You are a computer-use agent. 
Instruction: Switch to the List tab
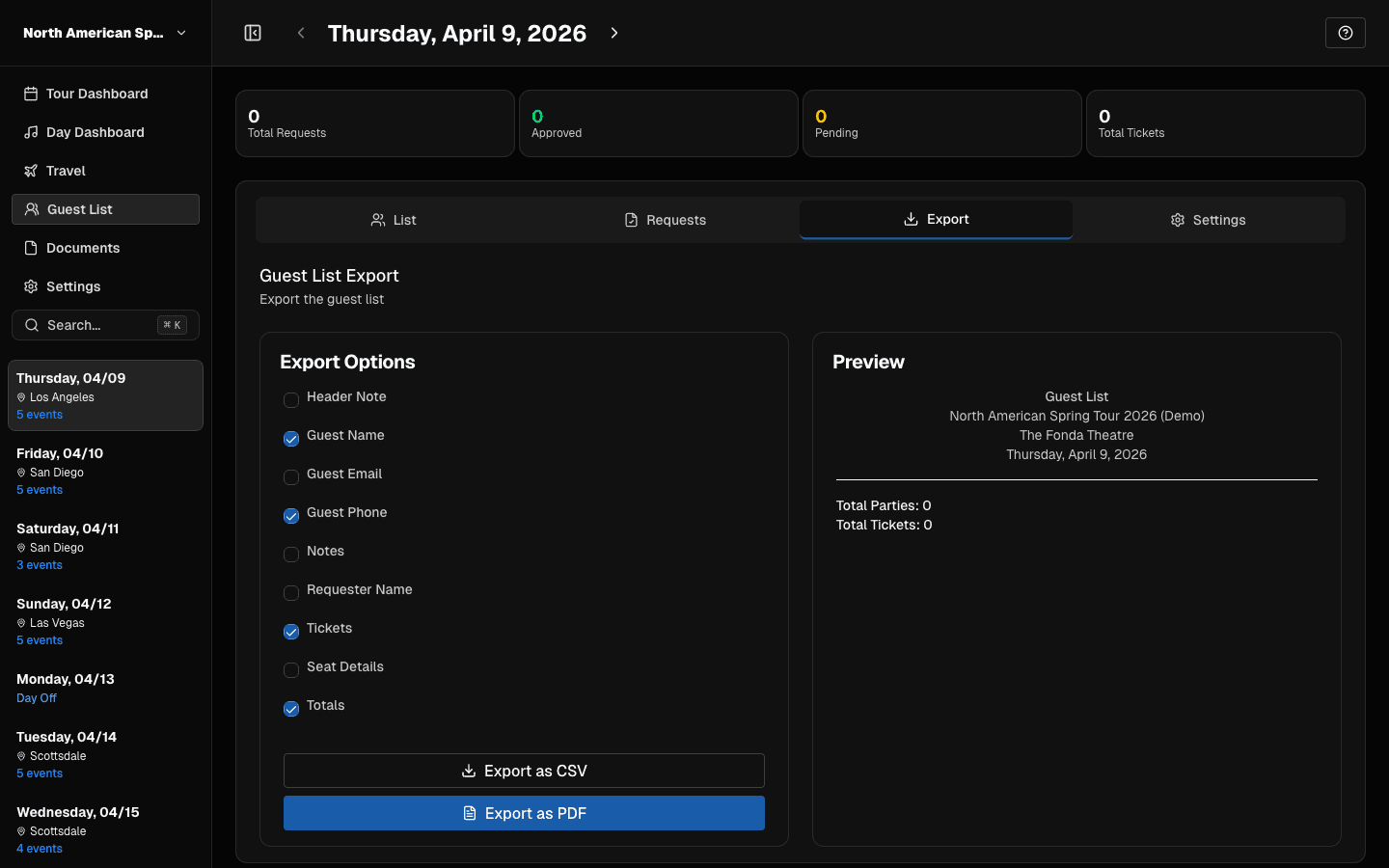(394, 219)
